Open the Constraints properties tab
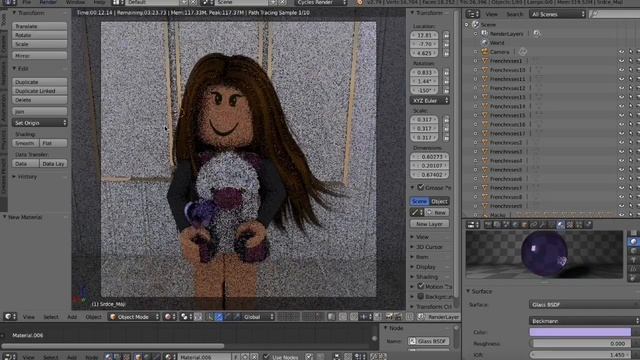640x360 pixels. coord(533,224)
